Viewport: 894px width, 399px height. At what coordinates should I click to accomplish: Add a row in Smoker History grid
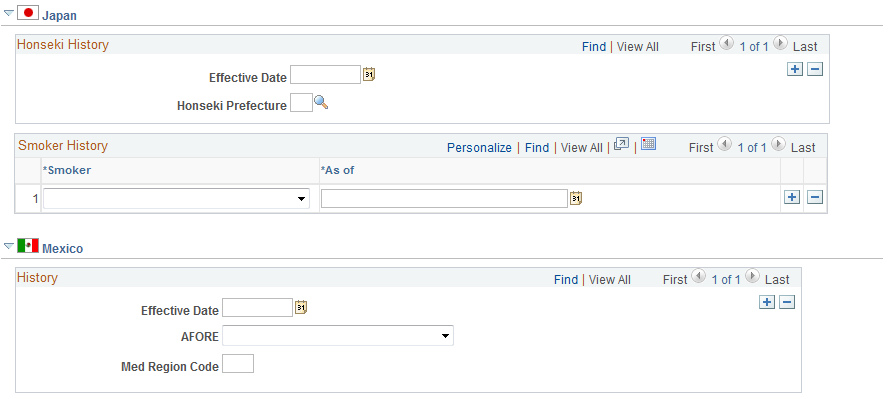792,197
